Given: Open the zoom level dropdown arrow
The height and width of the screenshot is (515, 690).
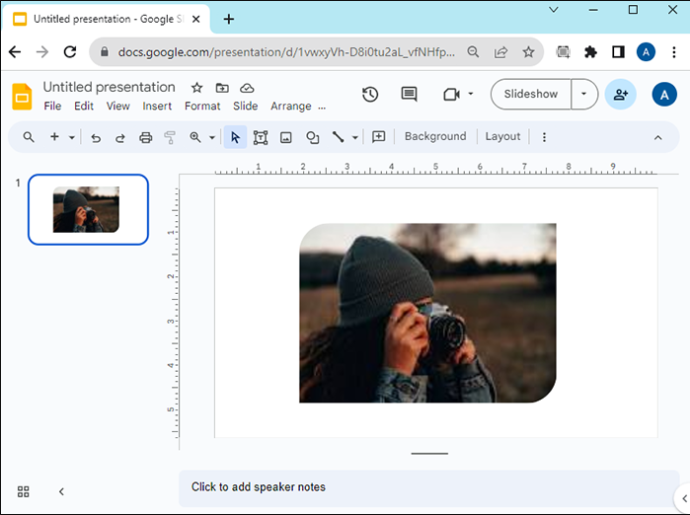Looking at the screenshot, I should [x=212, y=138].
